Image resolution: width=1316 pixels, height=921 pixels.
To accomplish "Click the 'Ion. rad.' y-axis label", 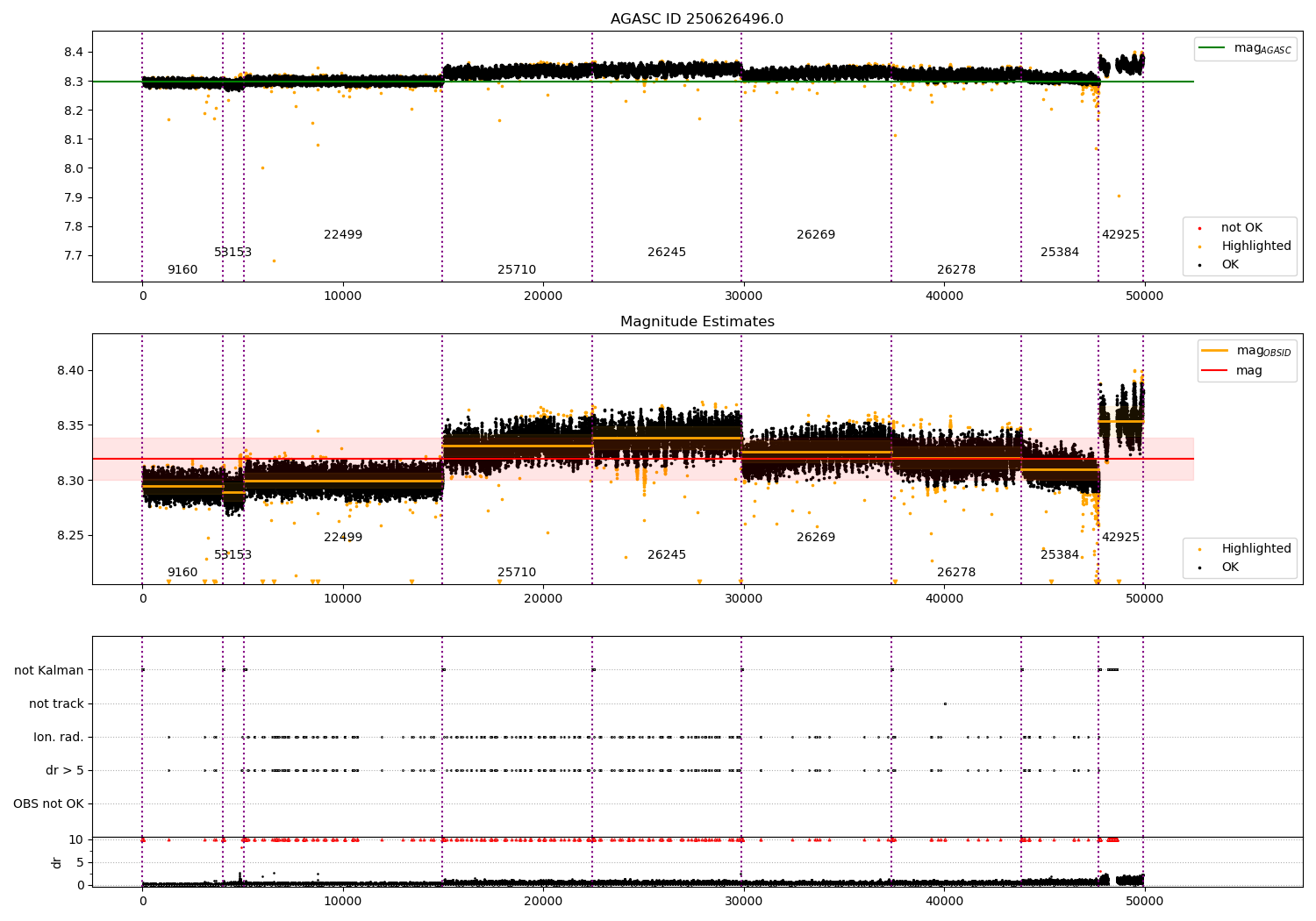I will 59,738.
